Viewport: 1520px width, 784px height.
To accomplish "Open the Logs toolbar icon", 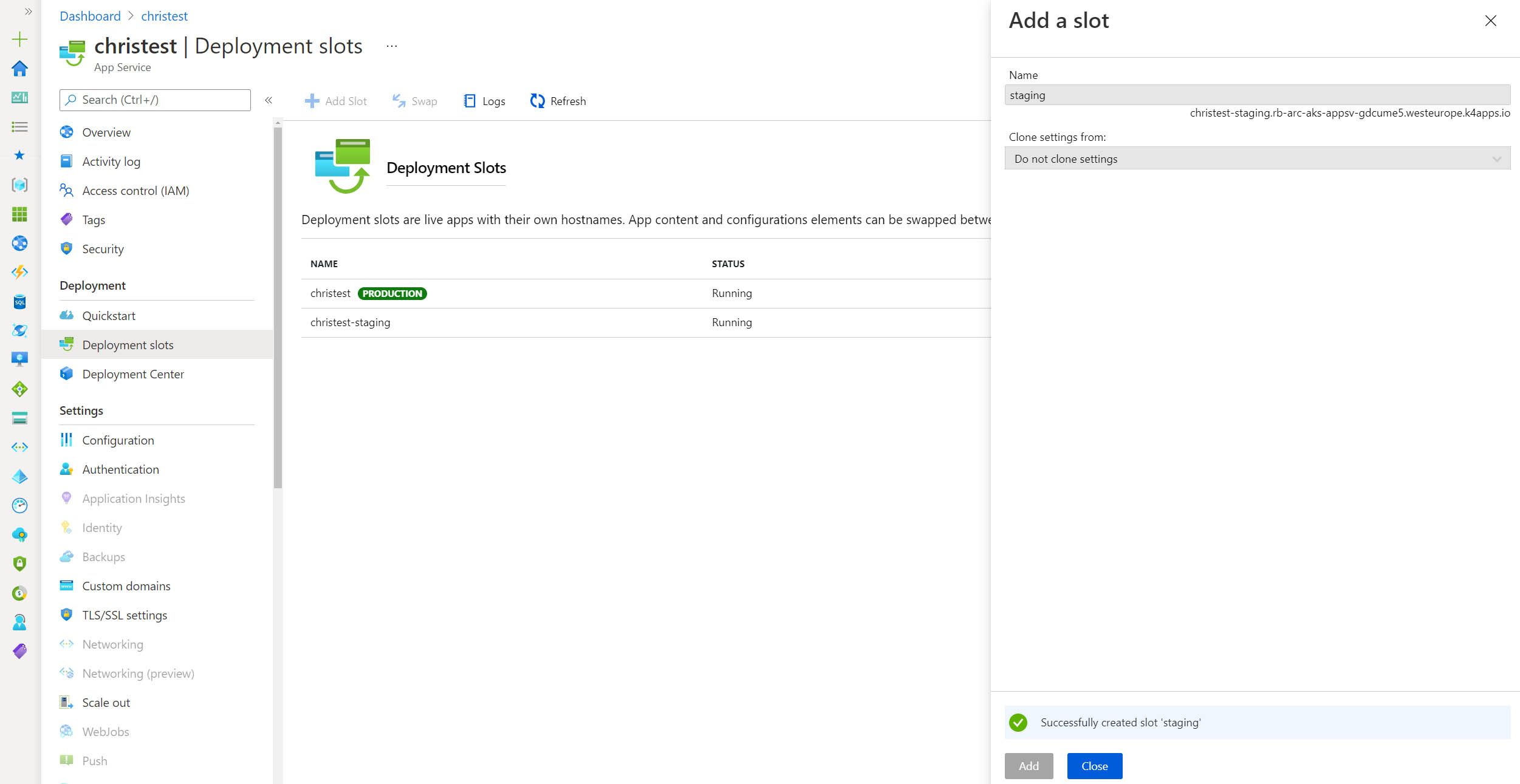I will (x=468, y=100).
